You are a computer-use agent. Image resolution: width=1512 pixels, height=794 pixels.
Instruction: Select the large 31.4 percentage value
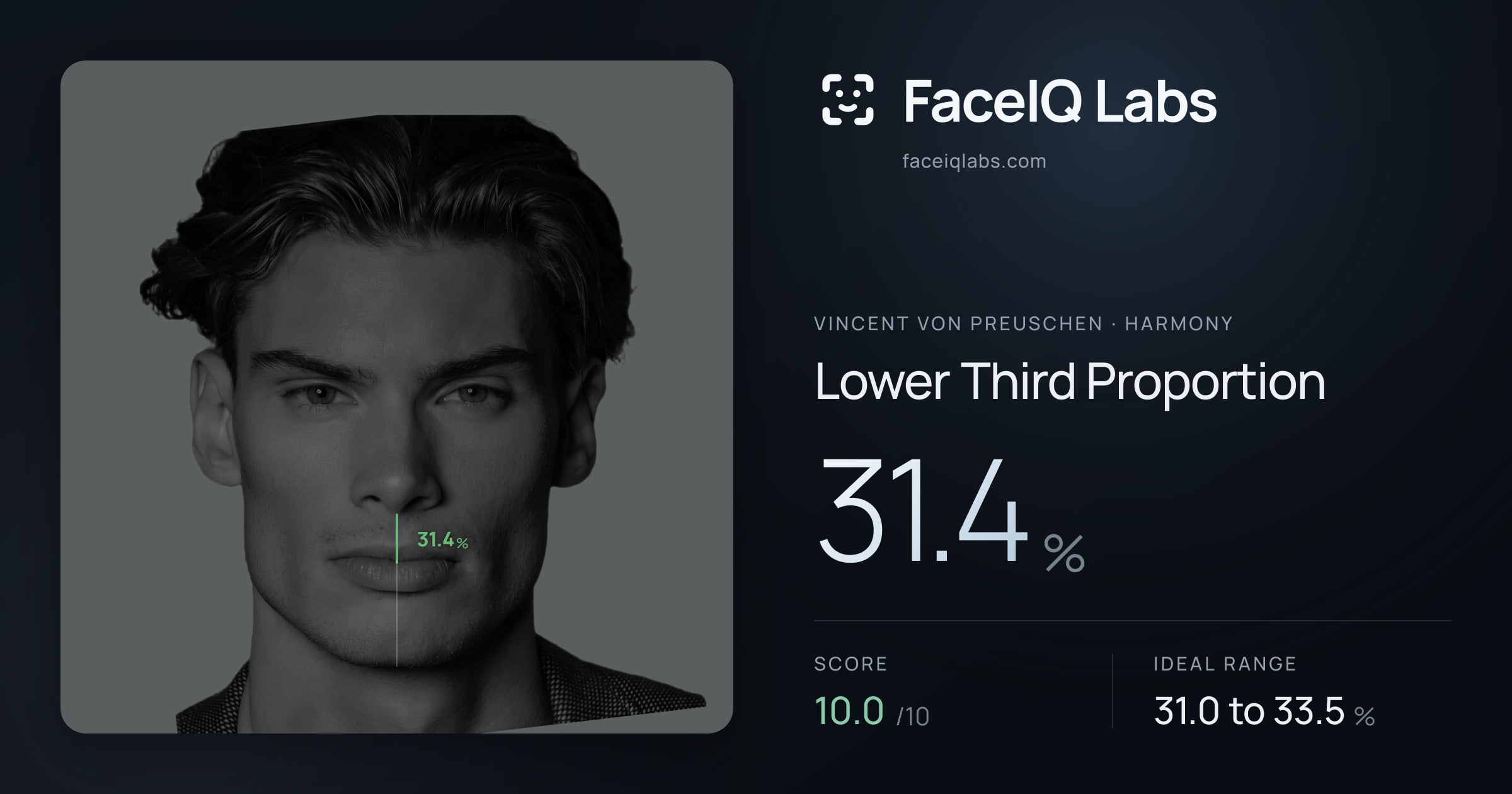pos(922,510)
